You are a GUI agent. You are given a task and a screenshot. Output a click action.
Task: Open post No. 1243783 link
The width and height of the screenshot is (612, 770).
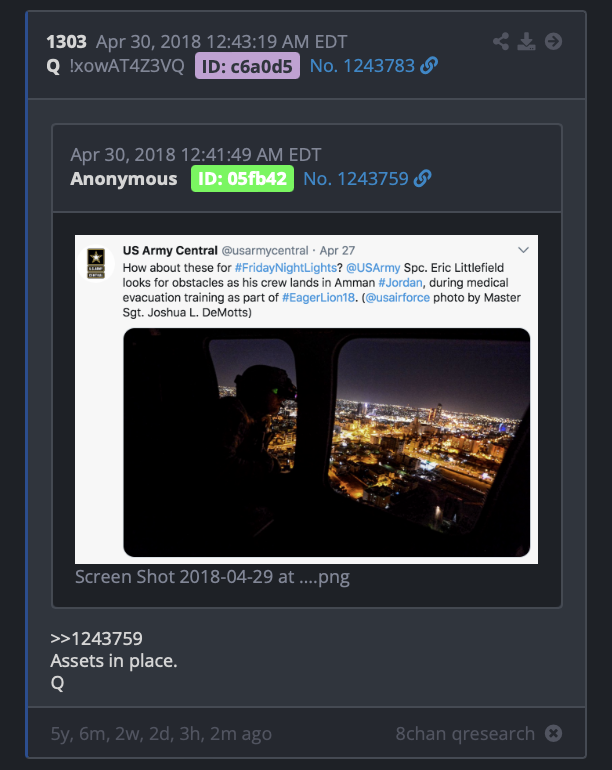pos(362,66)
